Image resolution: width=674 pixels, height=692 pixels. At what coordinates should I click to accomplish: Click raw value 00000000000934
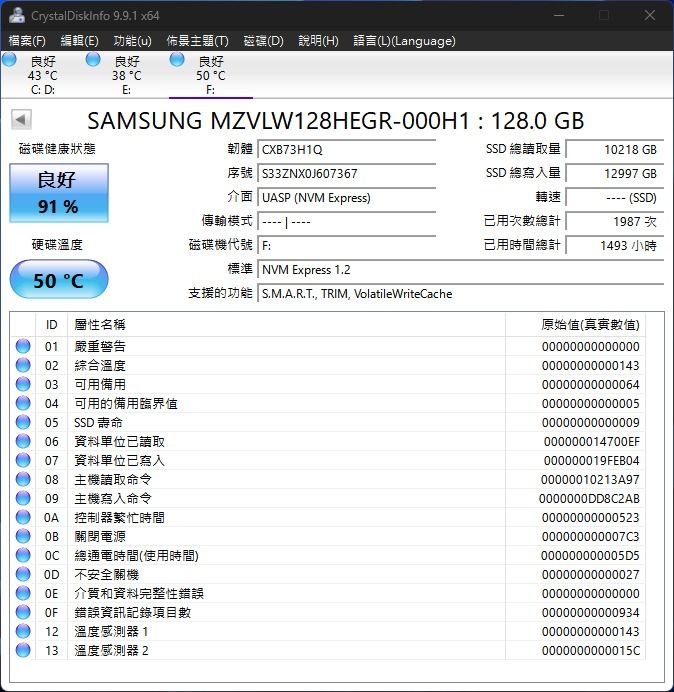(x=591, y=612)
